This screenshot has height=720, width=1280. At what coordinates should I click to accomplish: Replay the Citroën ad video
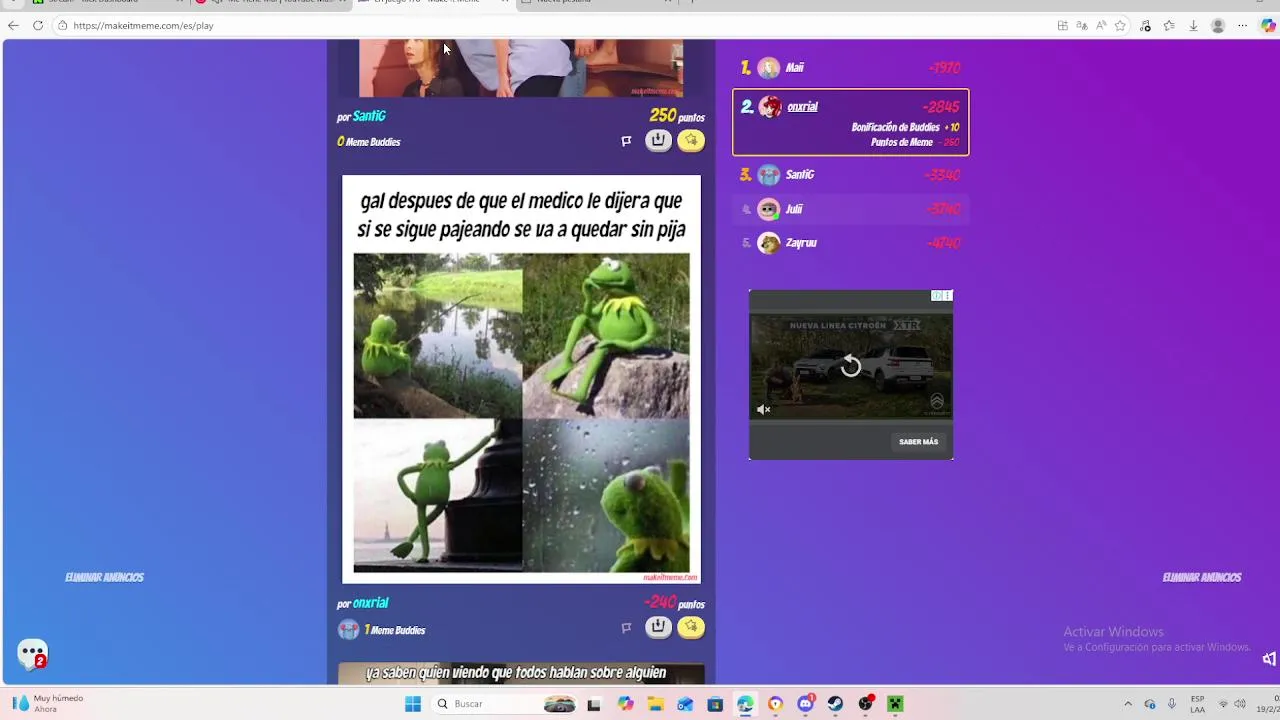coord(851,367)
